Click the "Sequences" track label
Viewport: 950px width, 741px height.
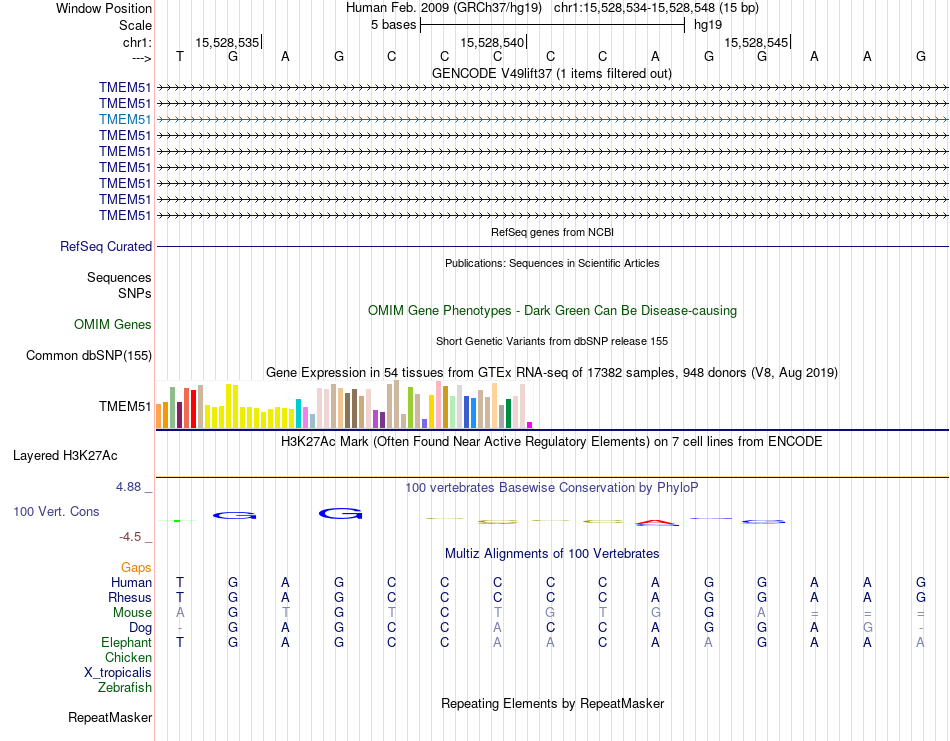tap(119, 277)
